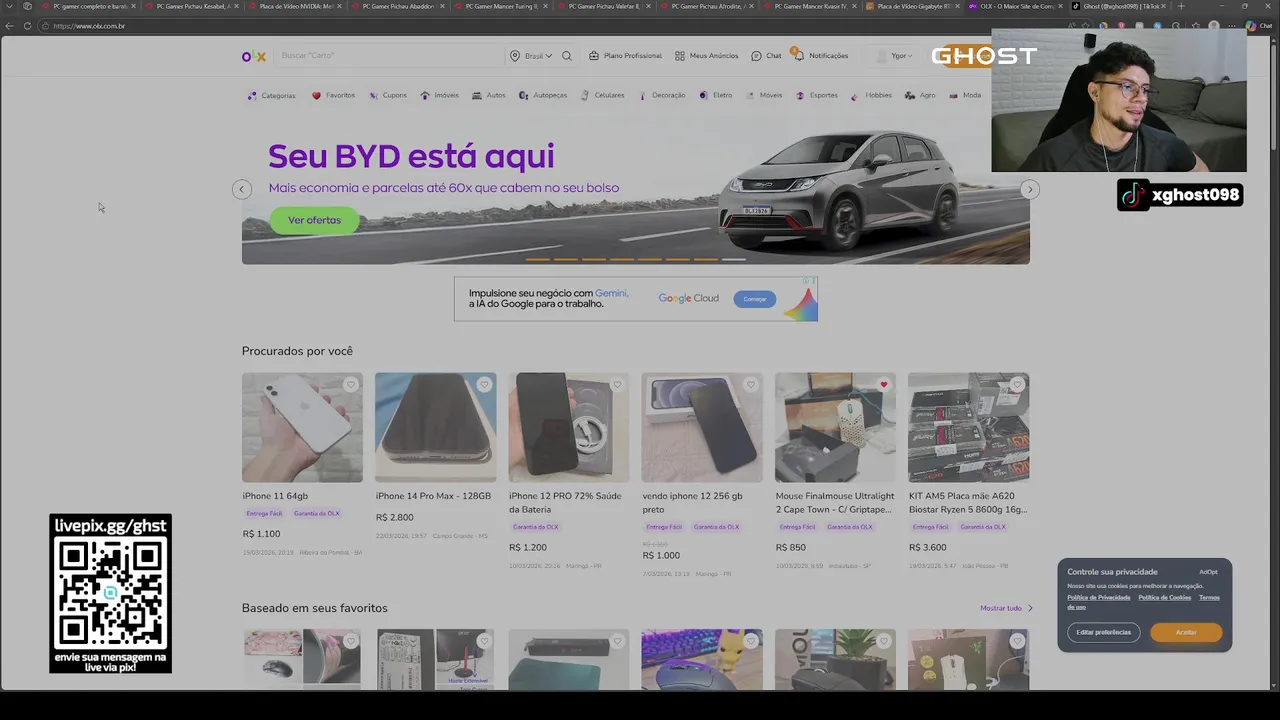The width and height of the screenshot is (1280, 720).
Task: Open the Celulares category
Action: [602, 96]
